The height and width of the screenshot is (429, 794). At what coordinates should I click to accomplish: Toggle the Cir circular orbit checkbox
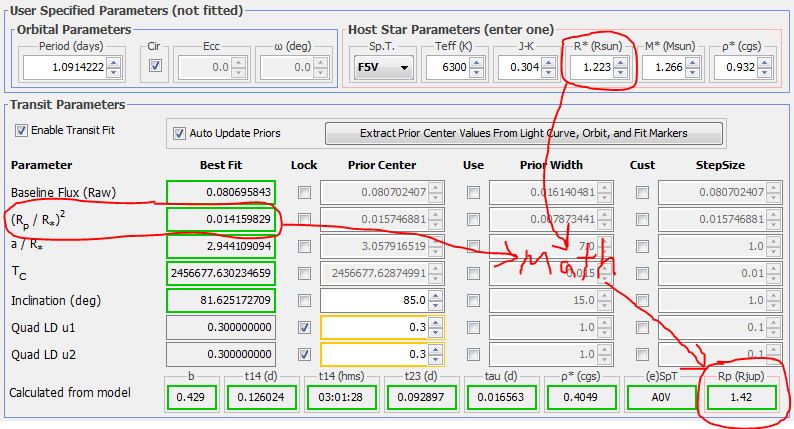(x=155, y=67)
